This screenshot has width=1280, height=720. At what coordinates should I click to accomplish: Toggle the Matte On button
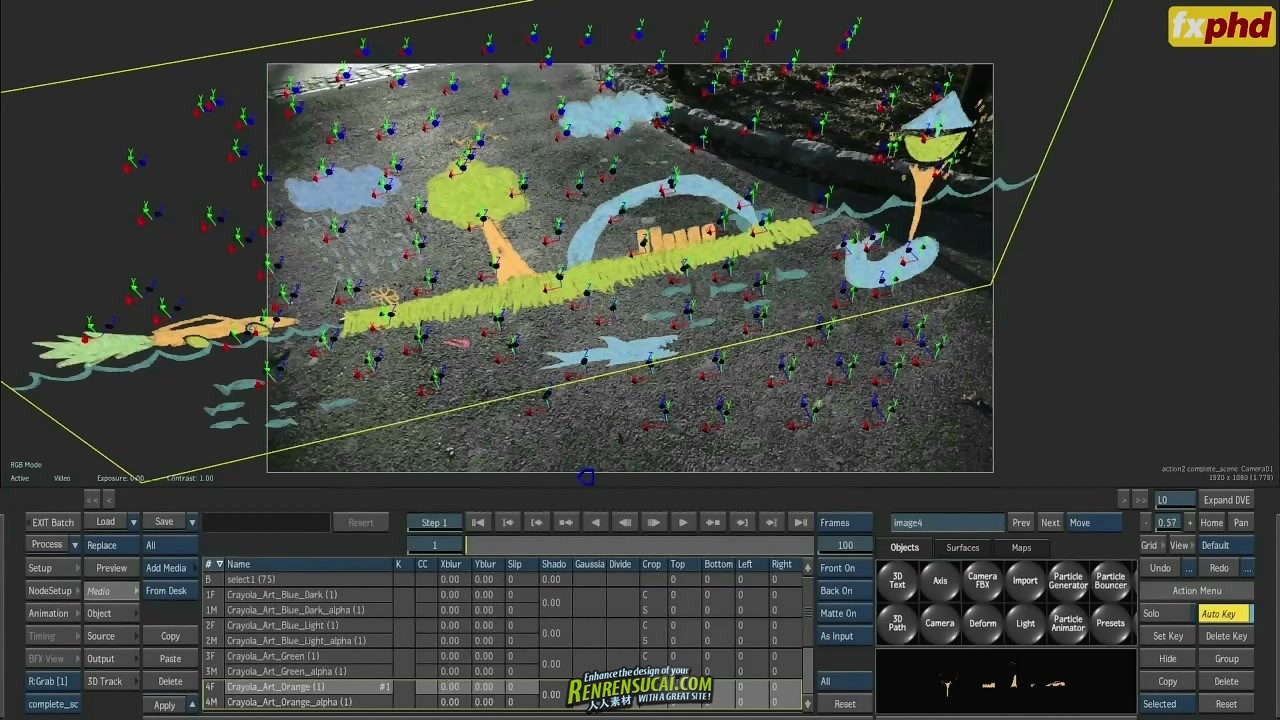pyautogui.click(x=843, y=614)
